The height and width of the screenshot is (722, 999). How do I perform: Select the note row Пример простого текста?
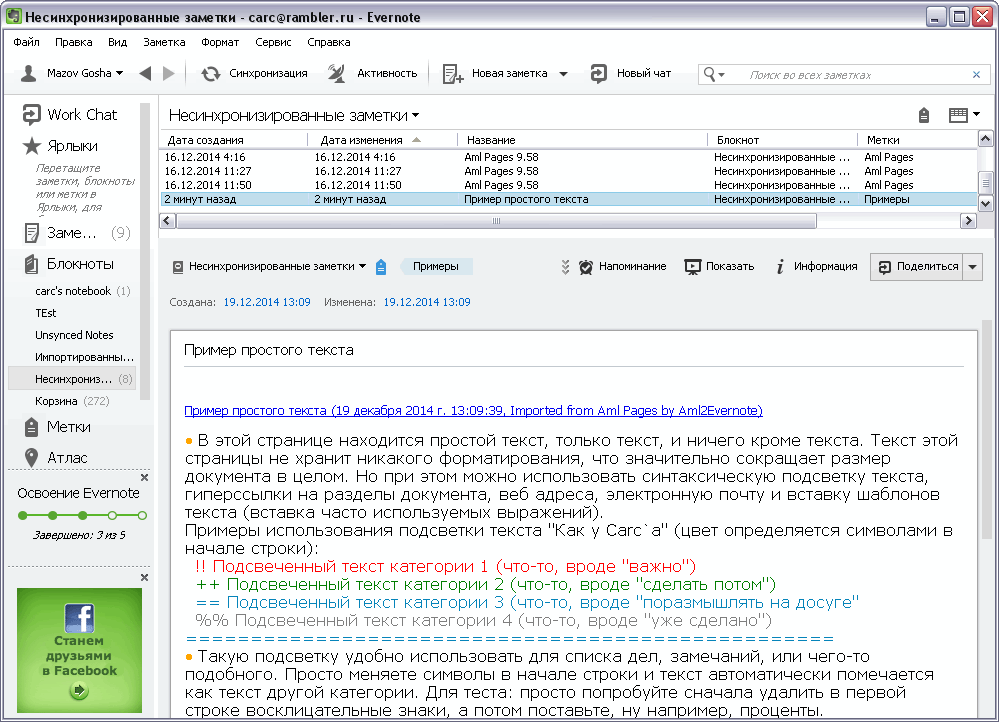(568, 199)
